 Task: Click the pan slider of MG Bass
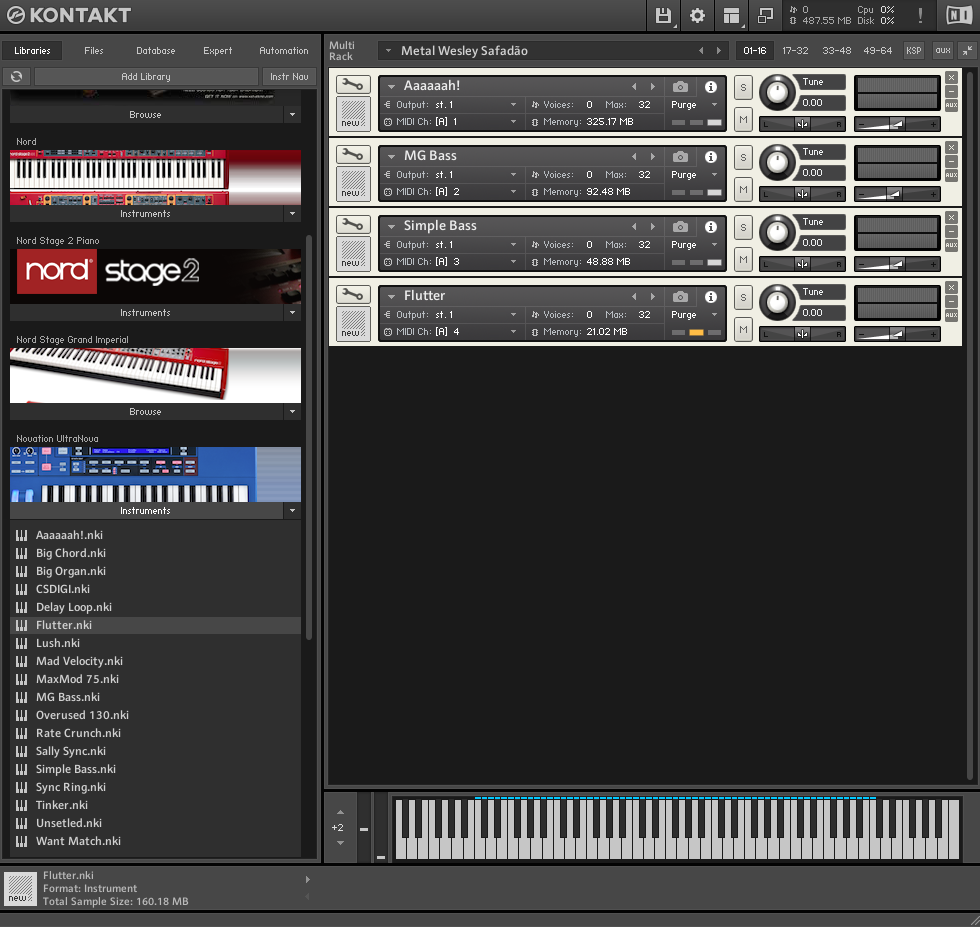tap(802, 194)
